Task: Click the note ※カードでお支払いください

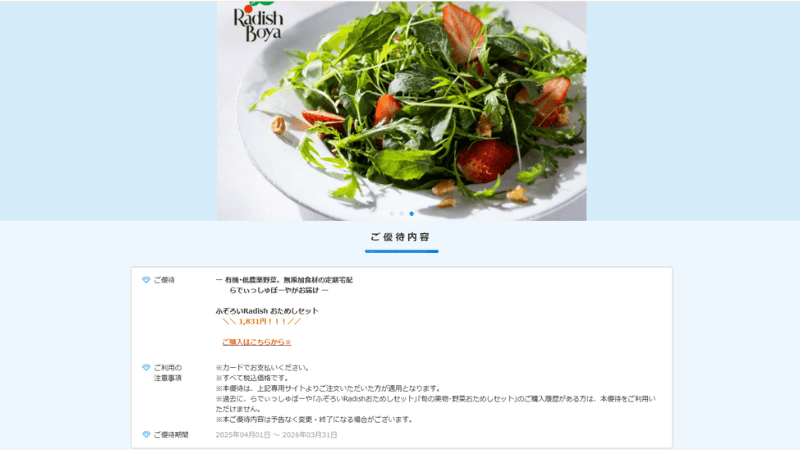Action: 262,367
